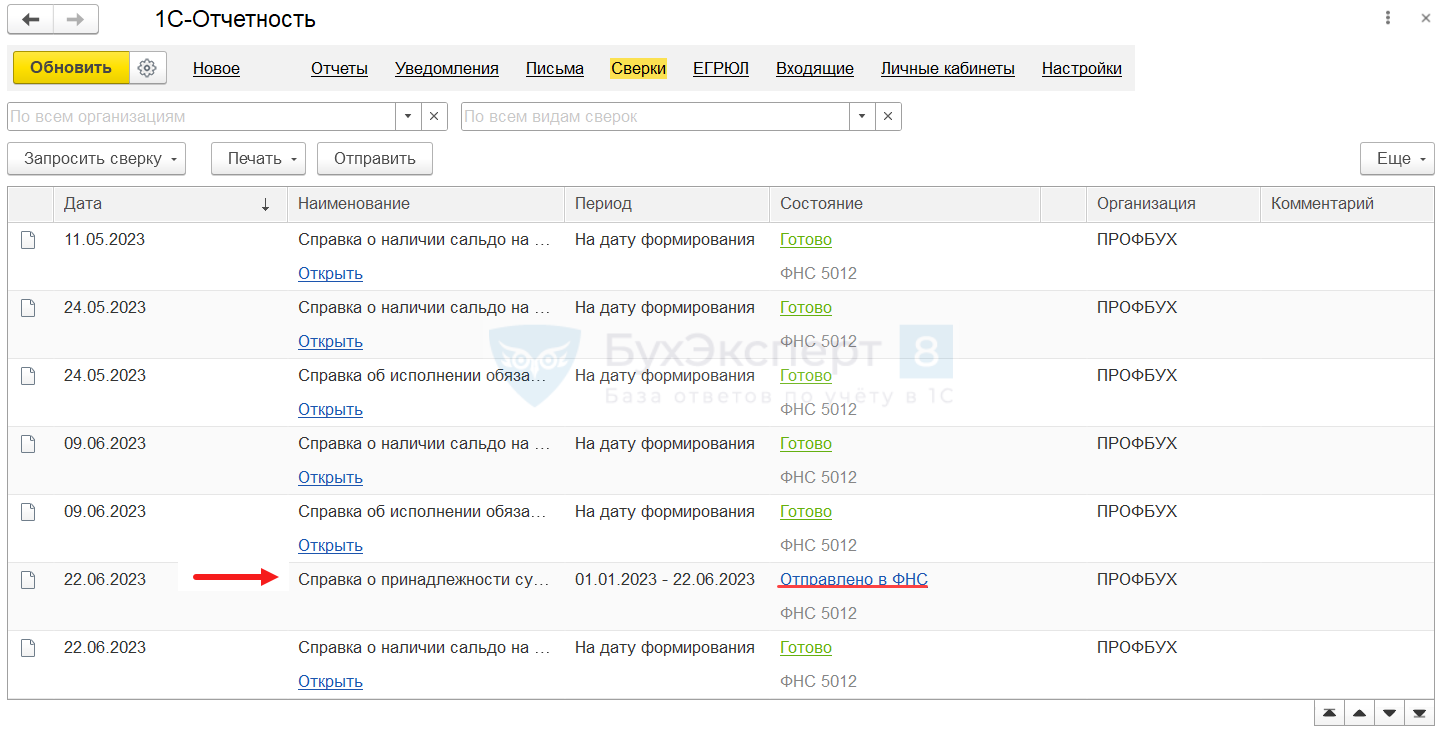Click Открыть under the last 22.06.2023 row
The height and width of the screenshot is (733, 1443).
point(330,682)
